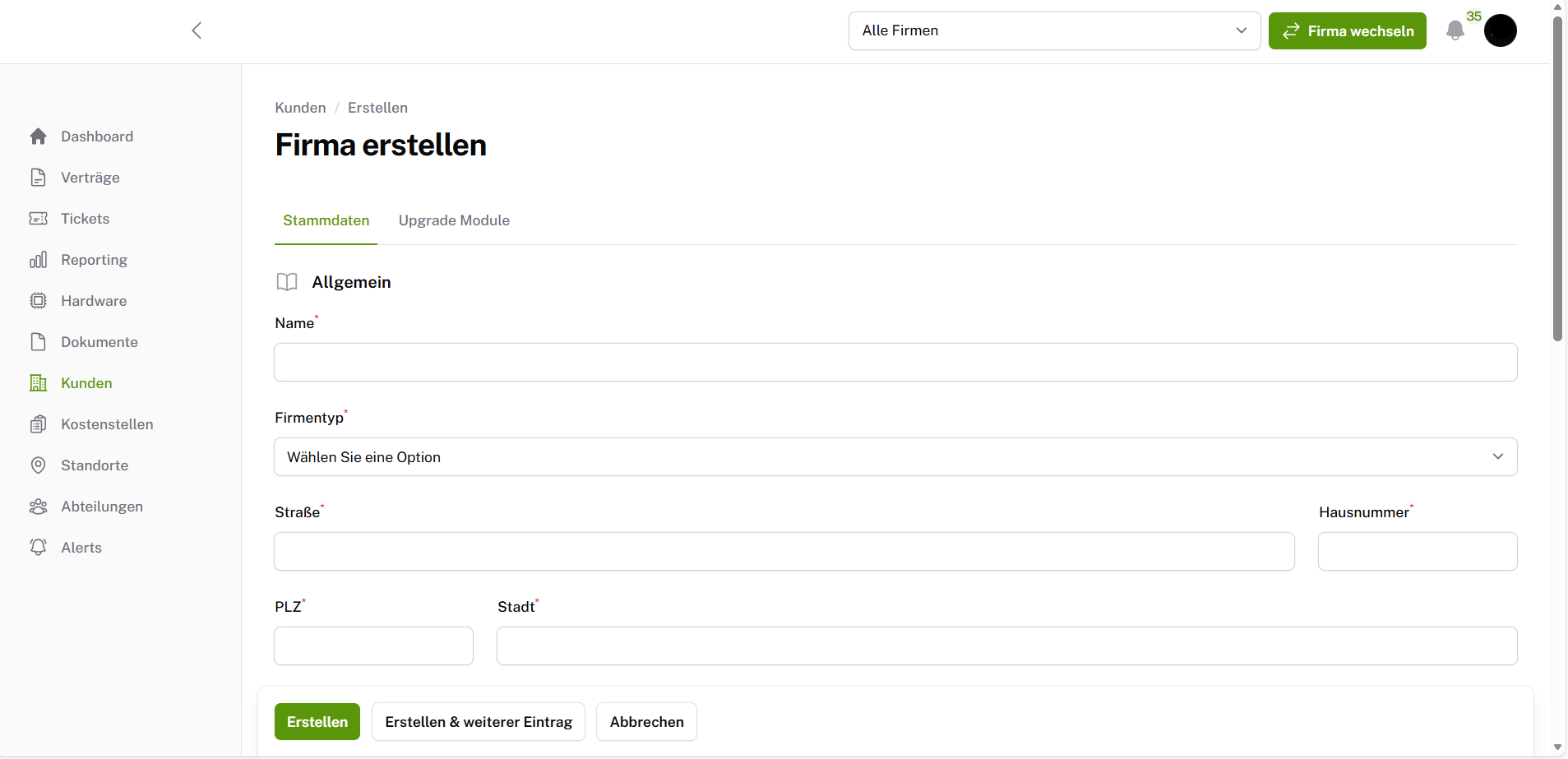Click the Dashboard home icon

[38, 137]
